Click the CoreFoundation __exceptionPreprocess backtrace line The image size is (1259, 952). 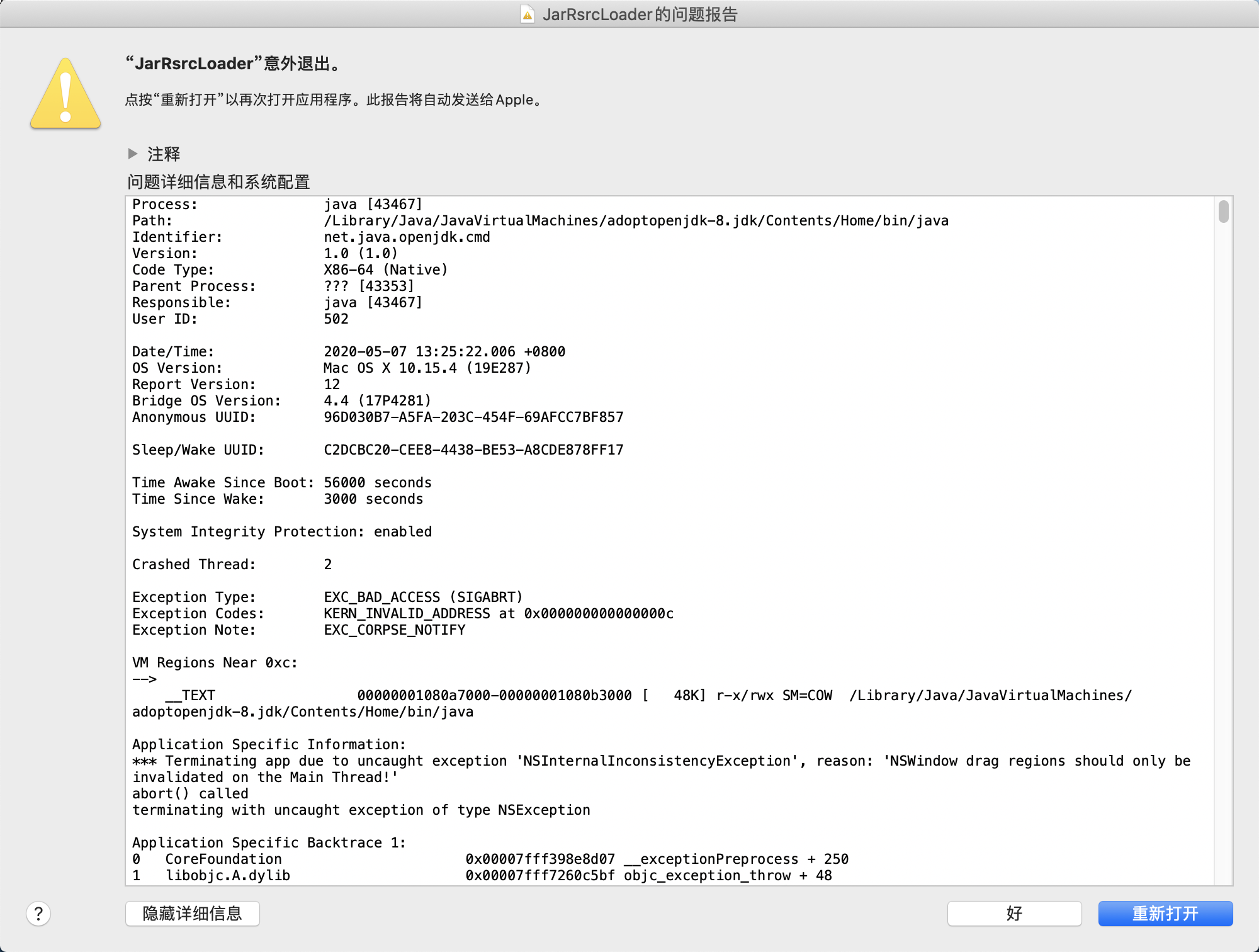point(490,859)
